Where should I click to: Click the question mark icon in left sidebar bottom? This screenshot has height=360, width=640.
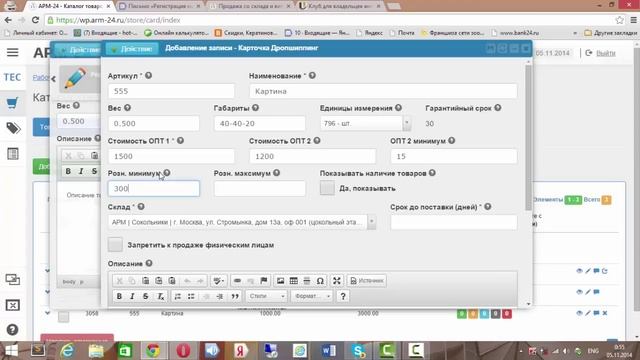click(x=13, y=329)
